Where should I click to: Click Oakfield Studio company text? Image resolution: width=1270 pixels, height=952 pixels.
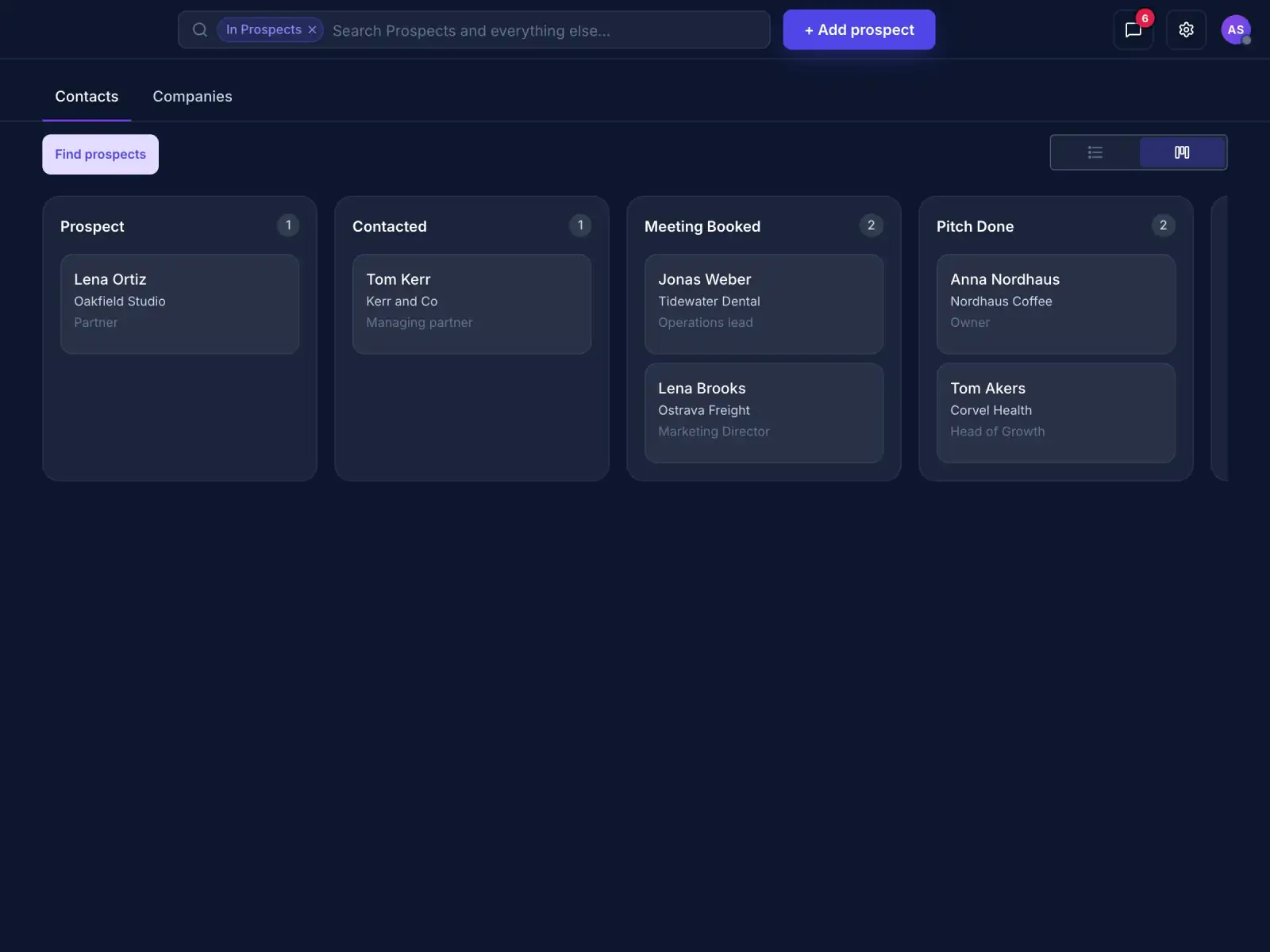coord(120,301)
